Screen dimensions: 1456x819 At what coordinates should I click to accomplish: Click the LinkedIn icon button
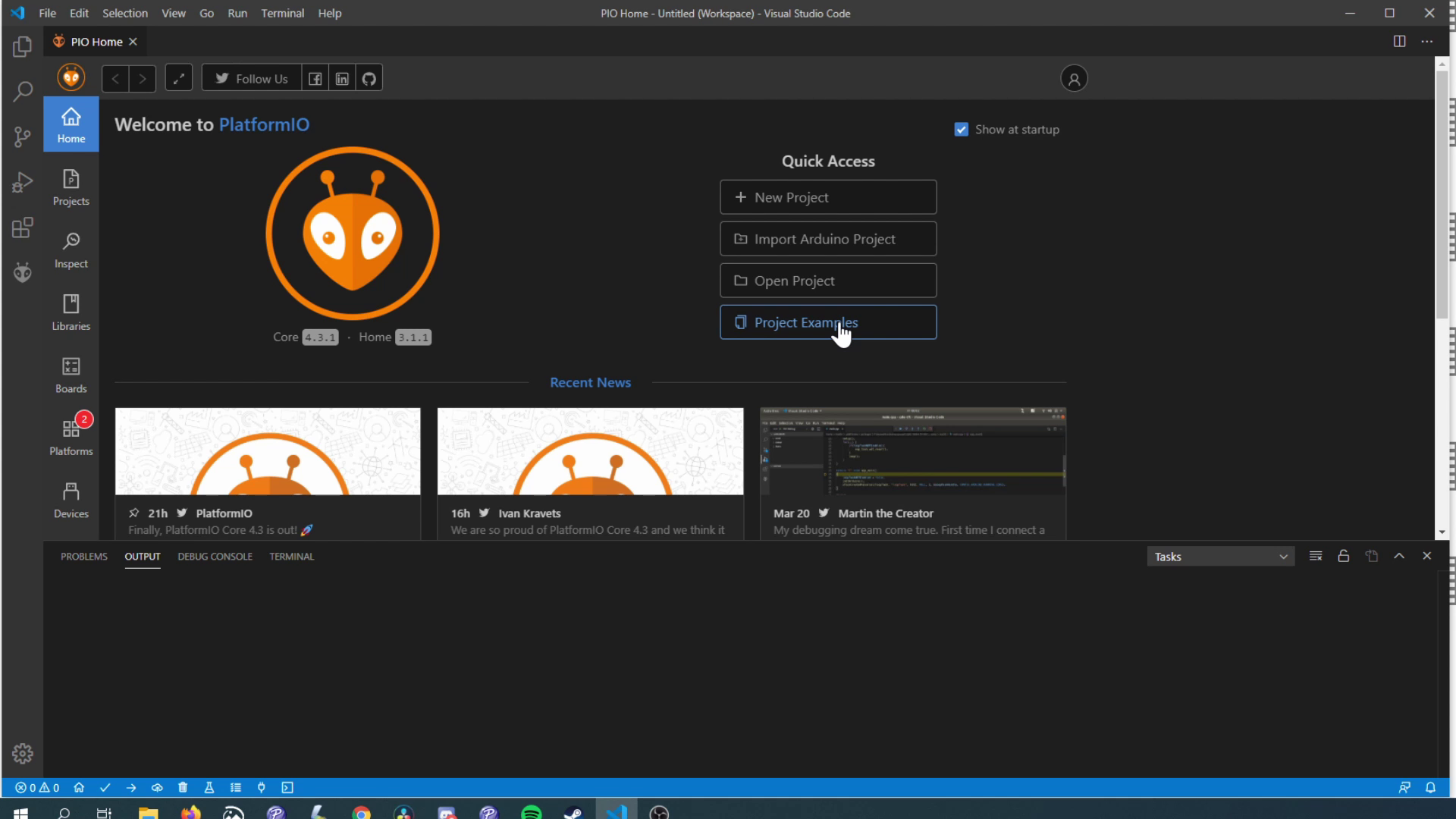pos(341,78)
